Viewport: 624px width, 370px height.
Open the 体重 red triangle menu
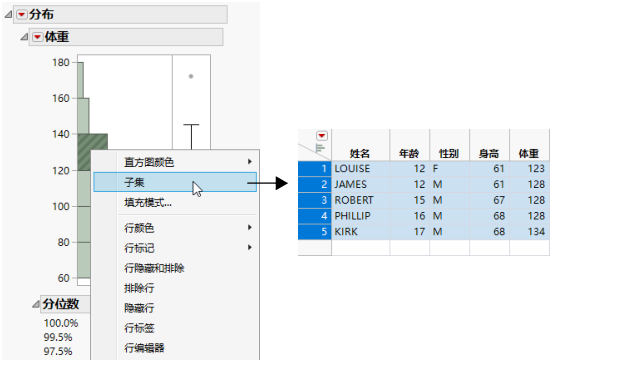37,37
